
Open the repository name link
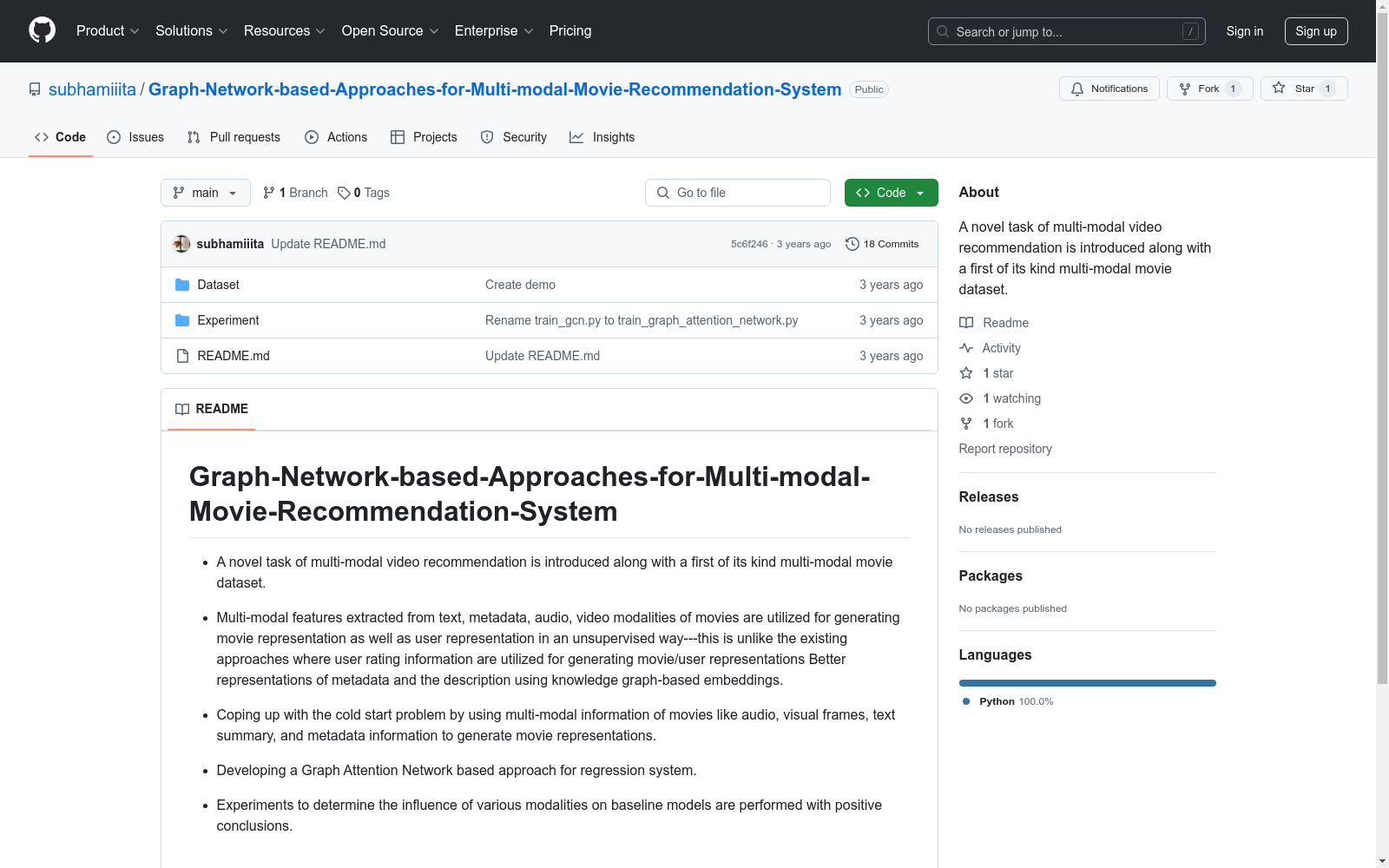point(495,89)
